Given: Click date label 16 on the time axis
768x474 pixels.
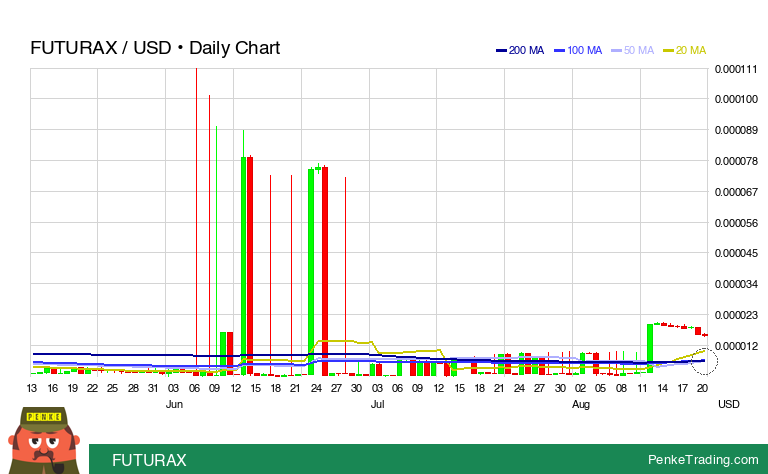Looking at the screenshot, I should (52, 388).
